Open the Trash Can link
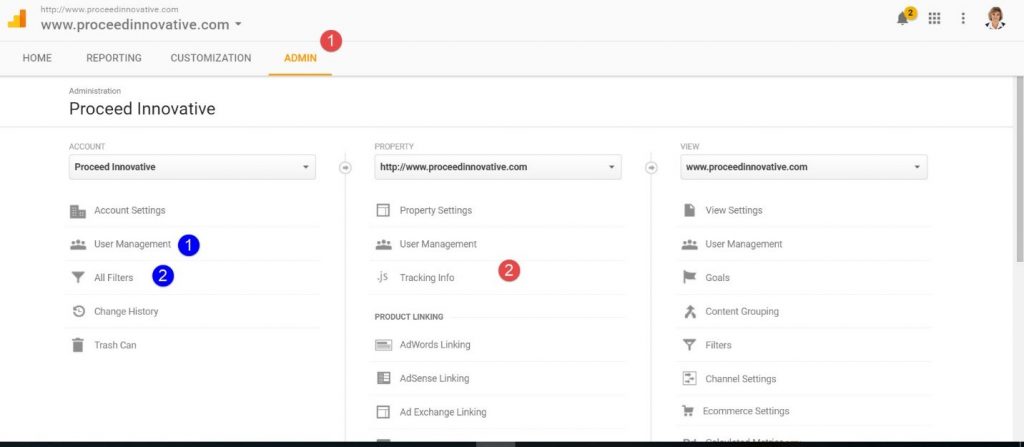1024x447 pixels. click(x=115, y=345)
